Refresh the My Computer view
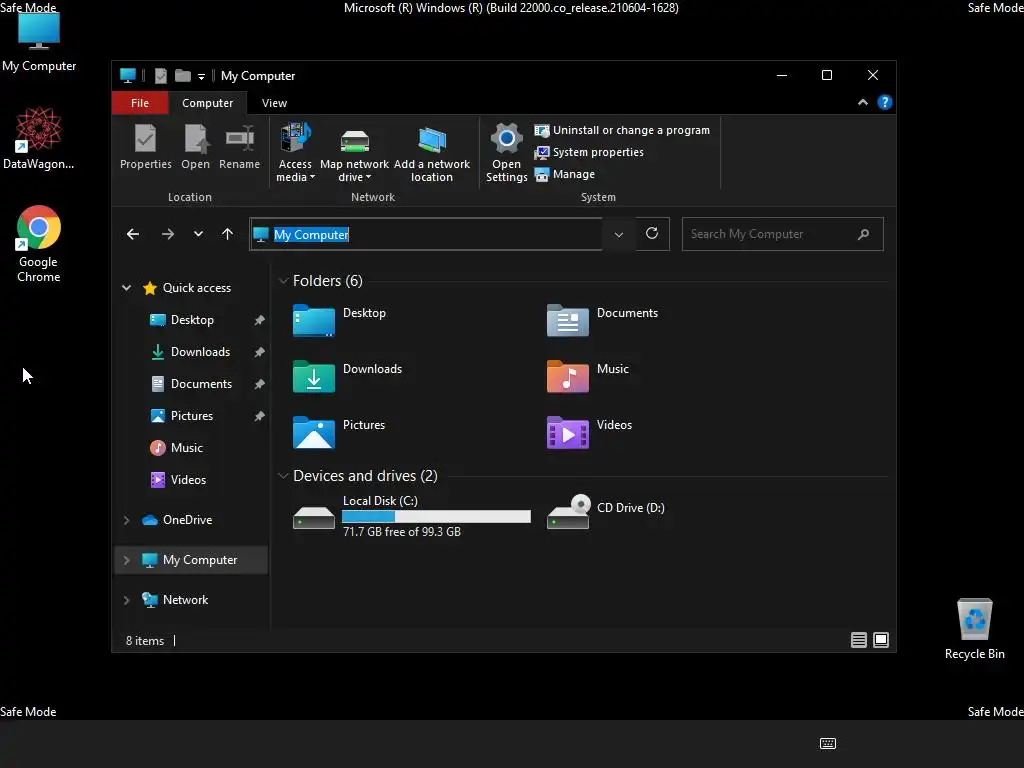This screenshot has height=768, width=1024. [x=652, y=234]
